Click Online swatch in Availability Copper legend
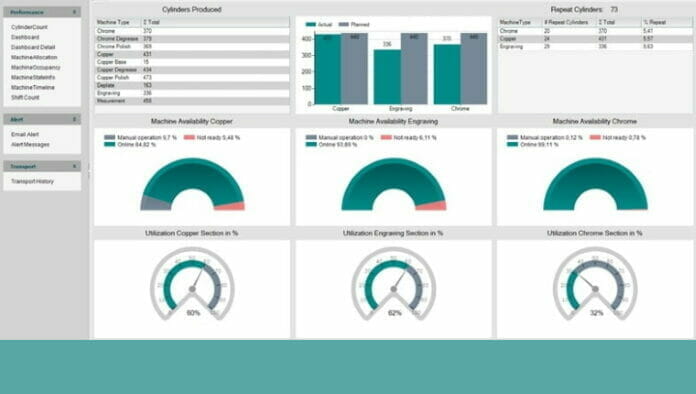The width and height of the screenshot is (696, 394). [109, 144]
